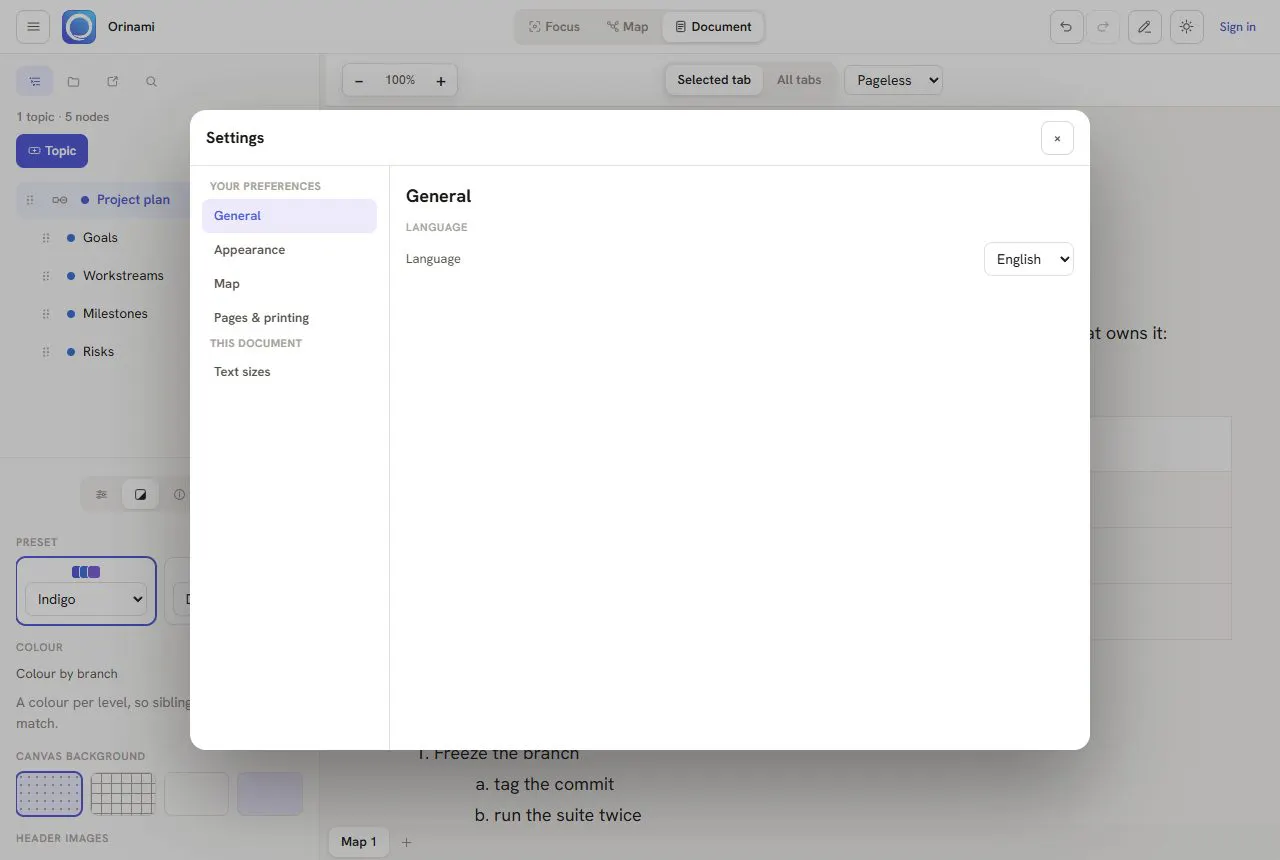Image resolution: width=1280 pixels, height=860 pixels.
Task: Open Text sizes settings
Action: (289, 372)
